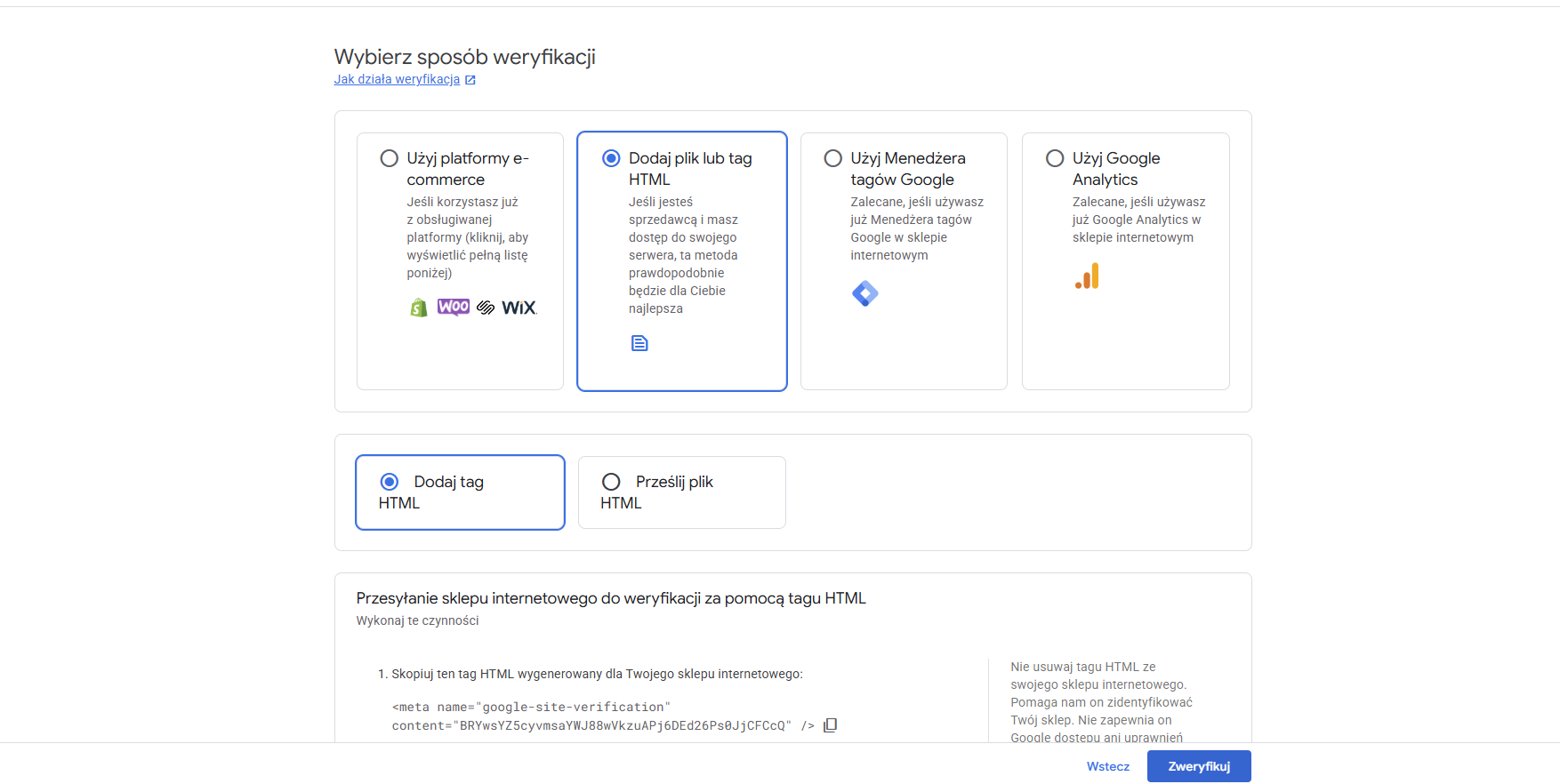The height and width of the screenshot is (784, 1560).
Task: Open the Jak działa weryfikacja link
Action: point(397,79)
